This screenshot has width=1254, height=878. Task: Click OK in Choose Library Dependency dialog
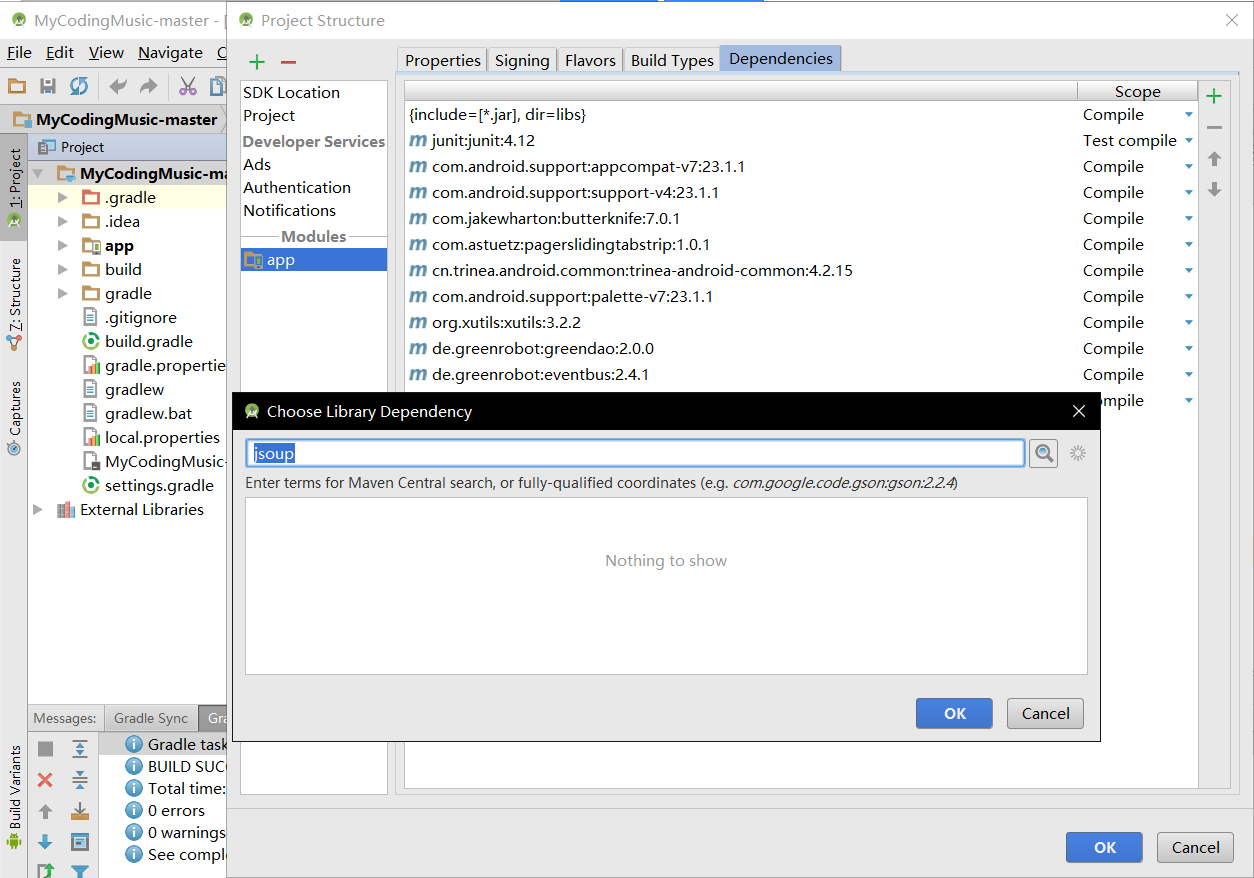coord(954,713)
